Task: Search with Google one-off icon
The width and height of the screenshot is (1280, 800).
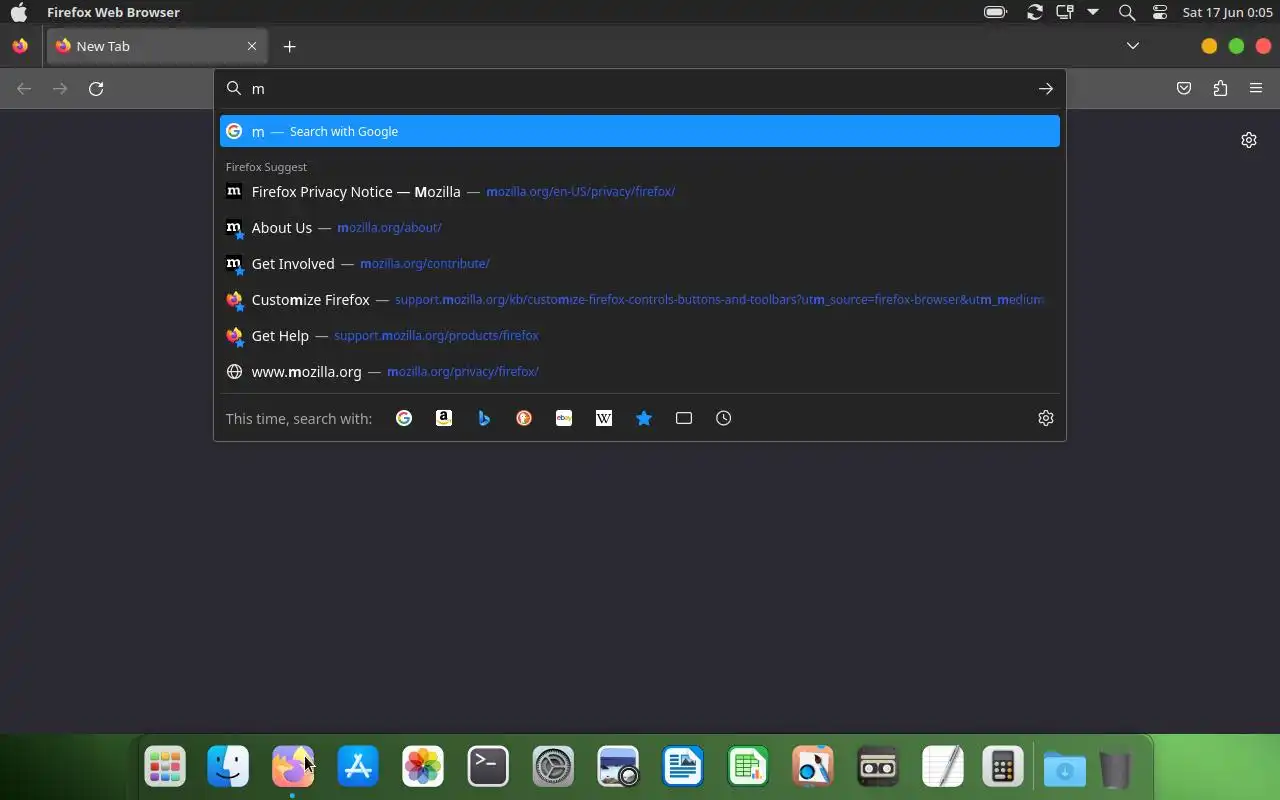Action: 404,418
